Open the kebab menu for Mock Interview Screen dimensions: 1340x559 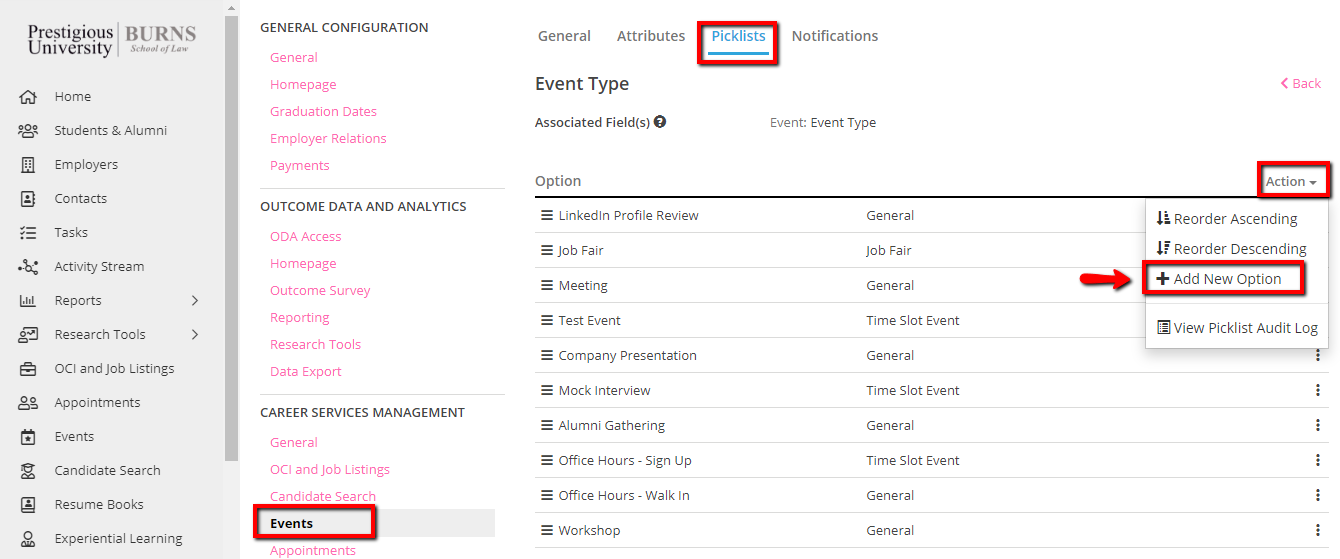1318,391
